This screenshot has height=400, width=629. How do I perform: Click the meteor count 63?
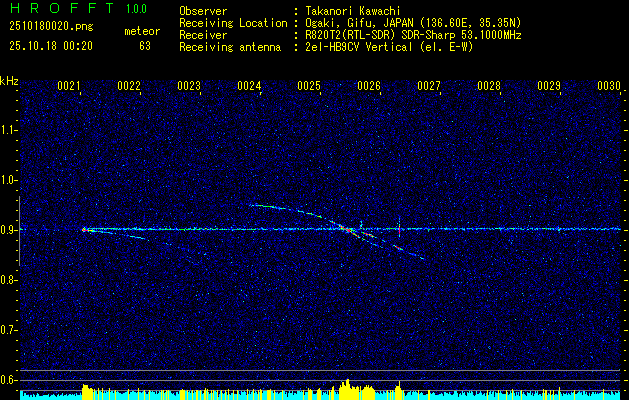pos(145,46)
